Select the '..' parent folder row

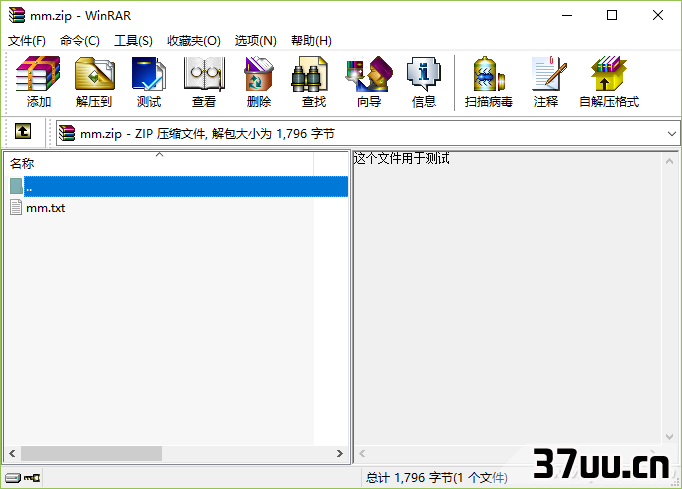178,187
